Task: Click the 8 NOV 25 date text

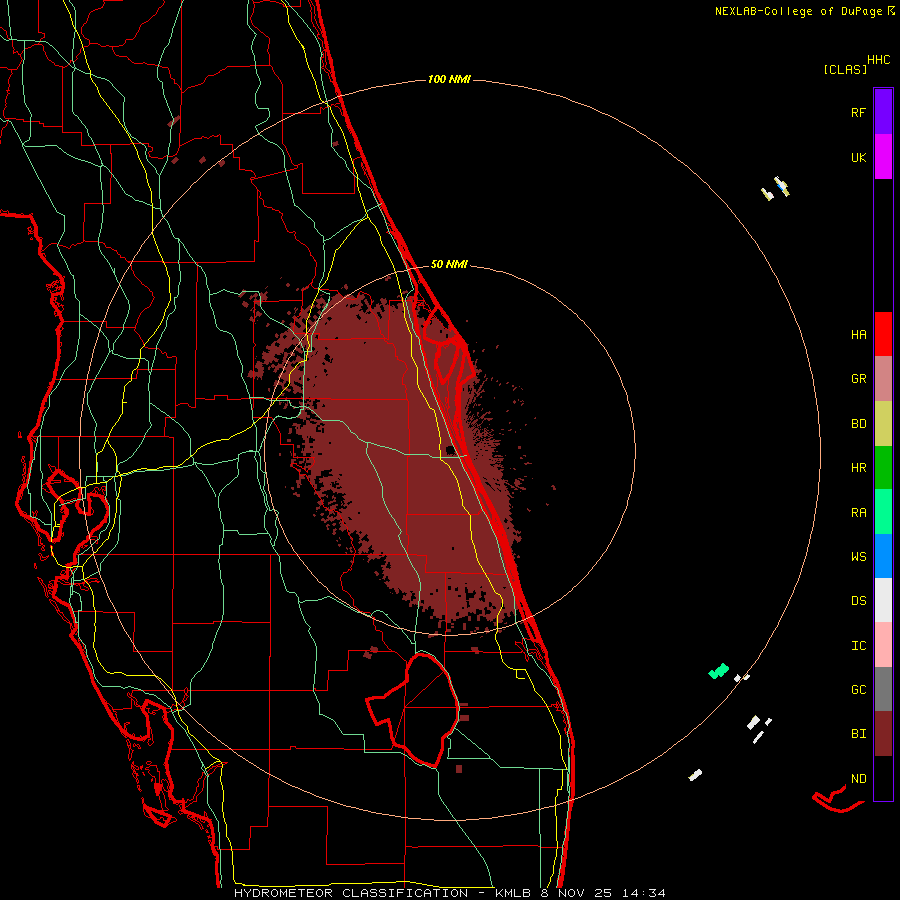Action: click(x=577, y=893)
